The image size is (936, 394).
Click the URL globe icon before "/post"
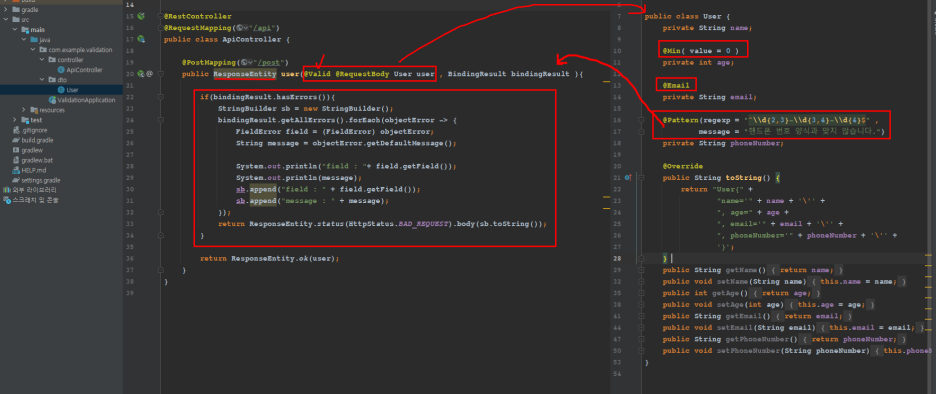coord(244,62)
